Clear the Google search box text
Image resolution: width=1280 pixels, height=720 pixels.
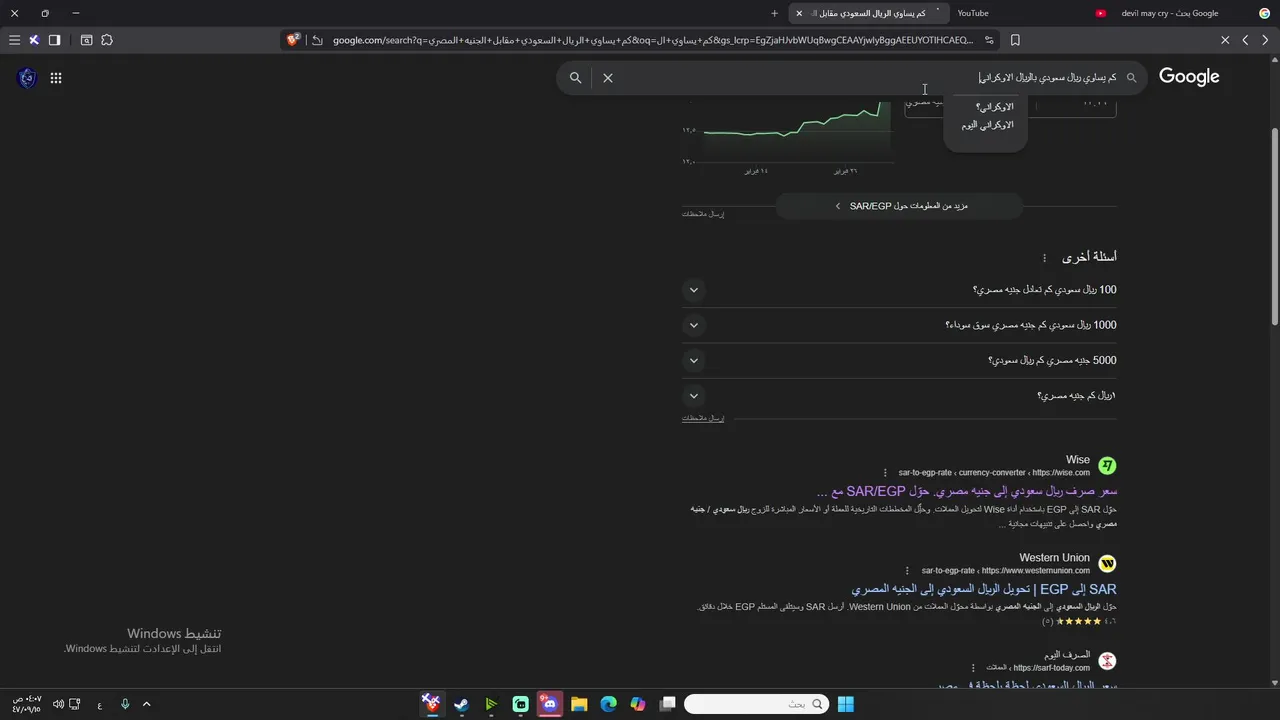click(x=607, y=77)
